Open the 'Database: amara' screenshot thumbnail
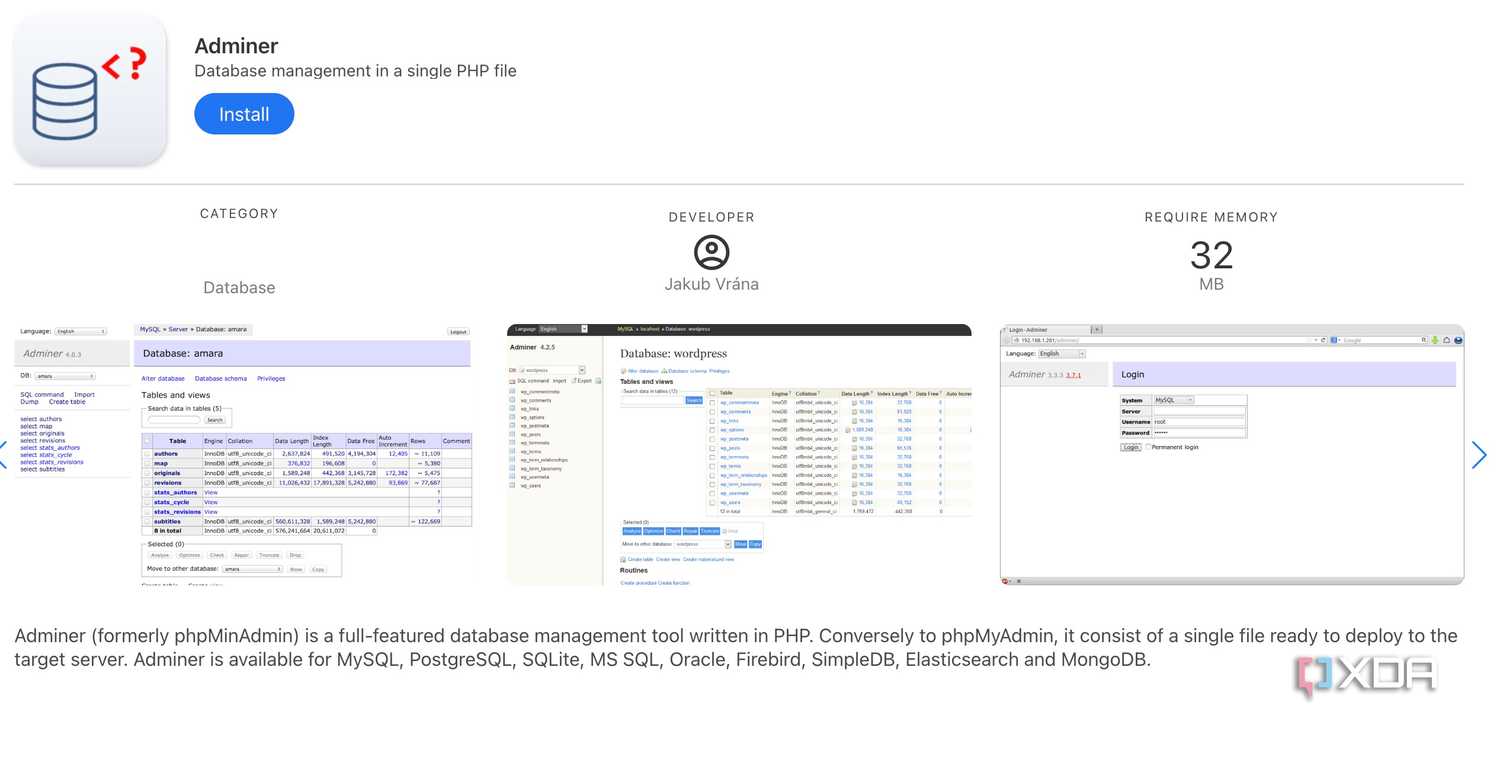 tap(243, 454)
